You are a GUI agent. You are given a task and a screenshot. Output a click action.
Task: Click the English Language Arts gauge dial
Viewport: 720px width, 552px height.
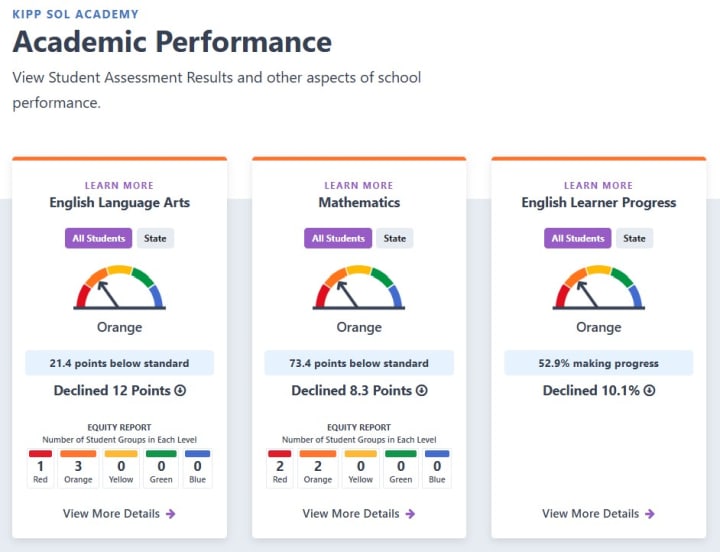point(119,287)
